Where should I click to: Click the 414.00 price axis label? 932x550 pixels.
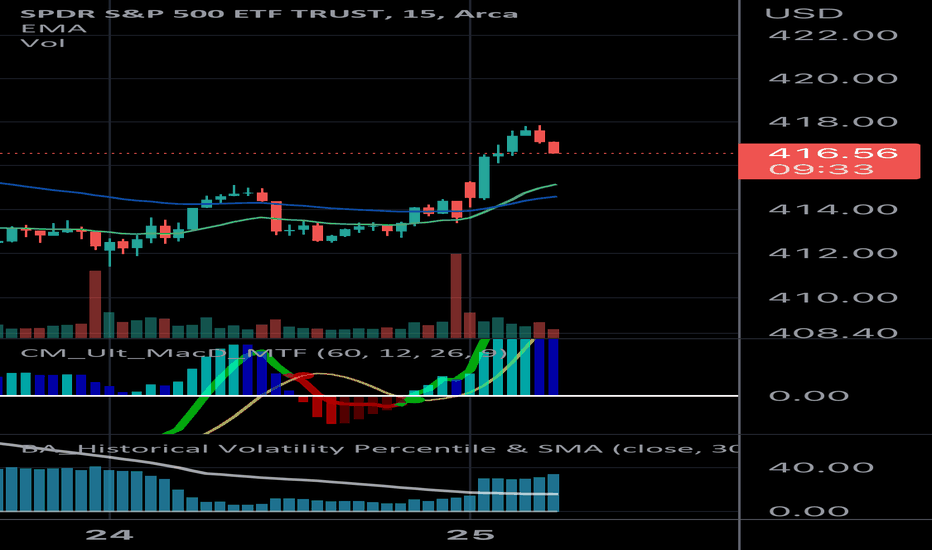pos(833,209)
